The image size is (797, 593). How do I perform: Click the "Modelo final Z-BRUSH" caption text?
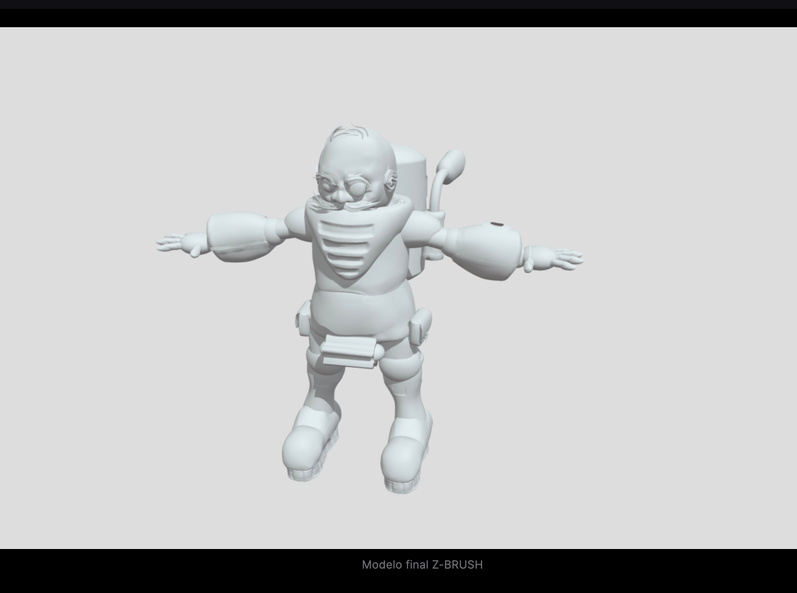(x=422, y=565)
